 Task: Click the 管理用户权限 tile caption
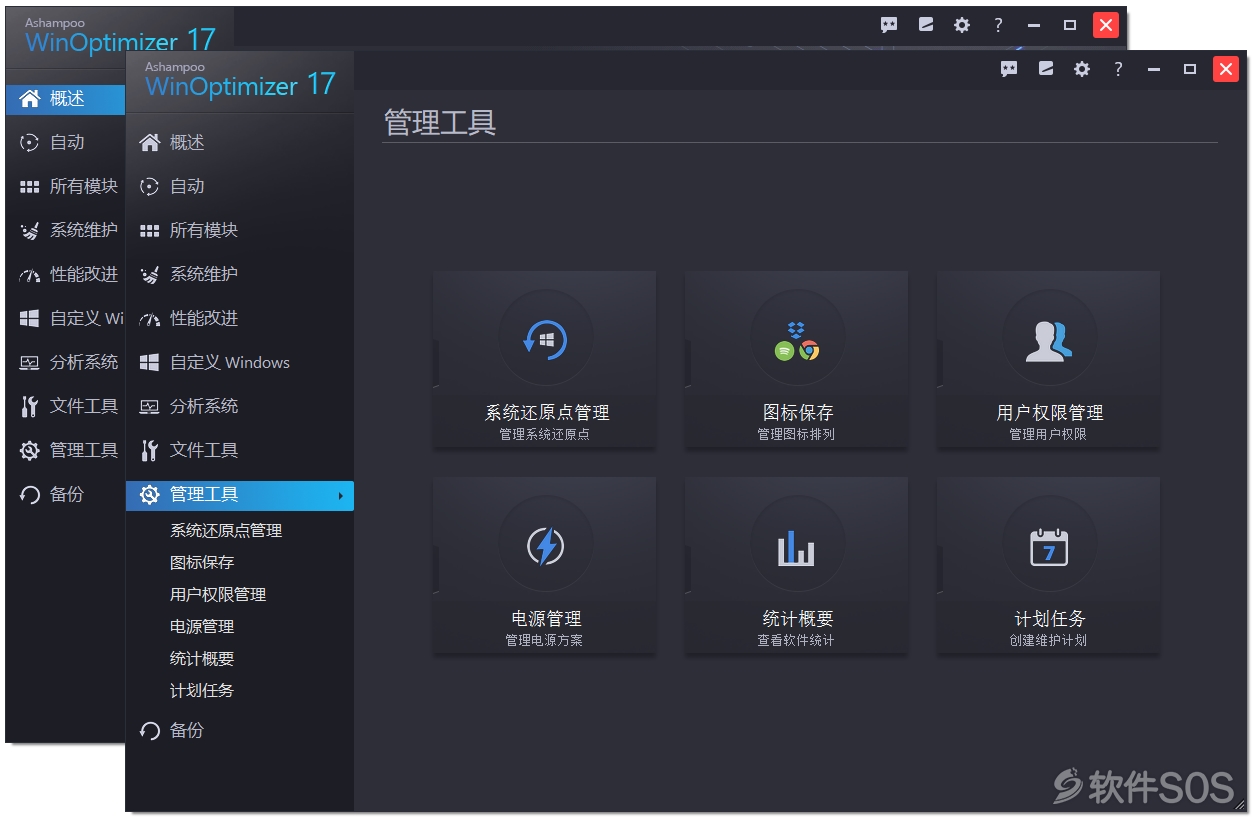point(1048,435)
